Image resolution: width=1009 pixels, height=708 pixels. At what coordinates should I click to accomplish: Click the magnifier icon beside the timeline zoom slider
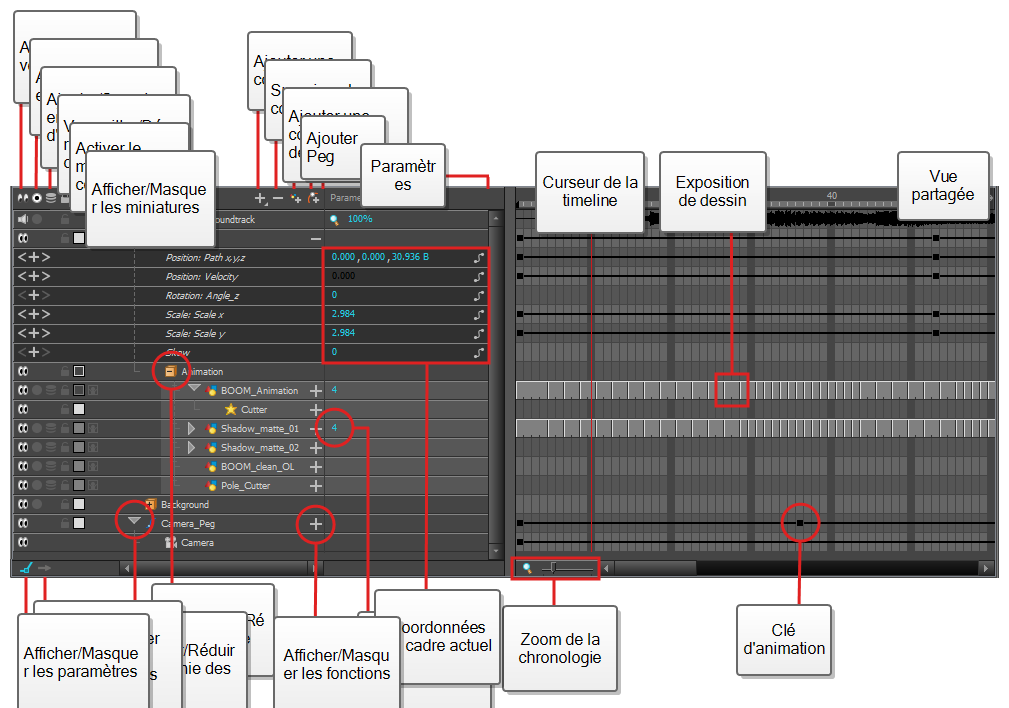pyautogui.click(x=527, y=568)
